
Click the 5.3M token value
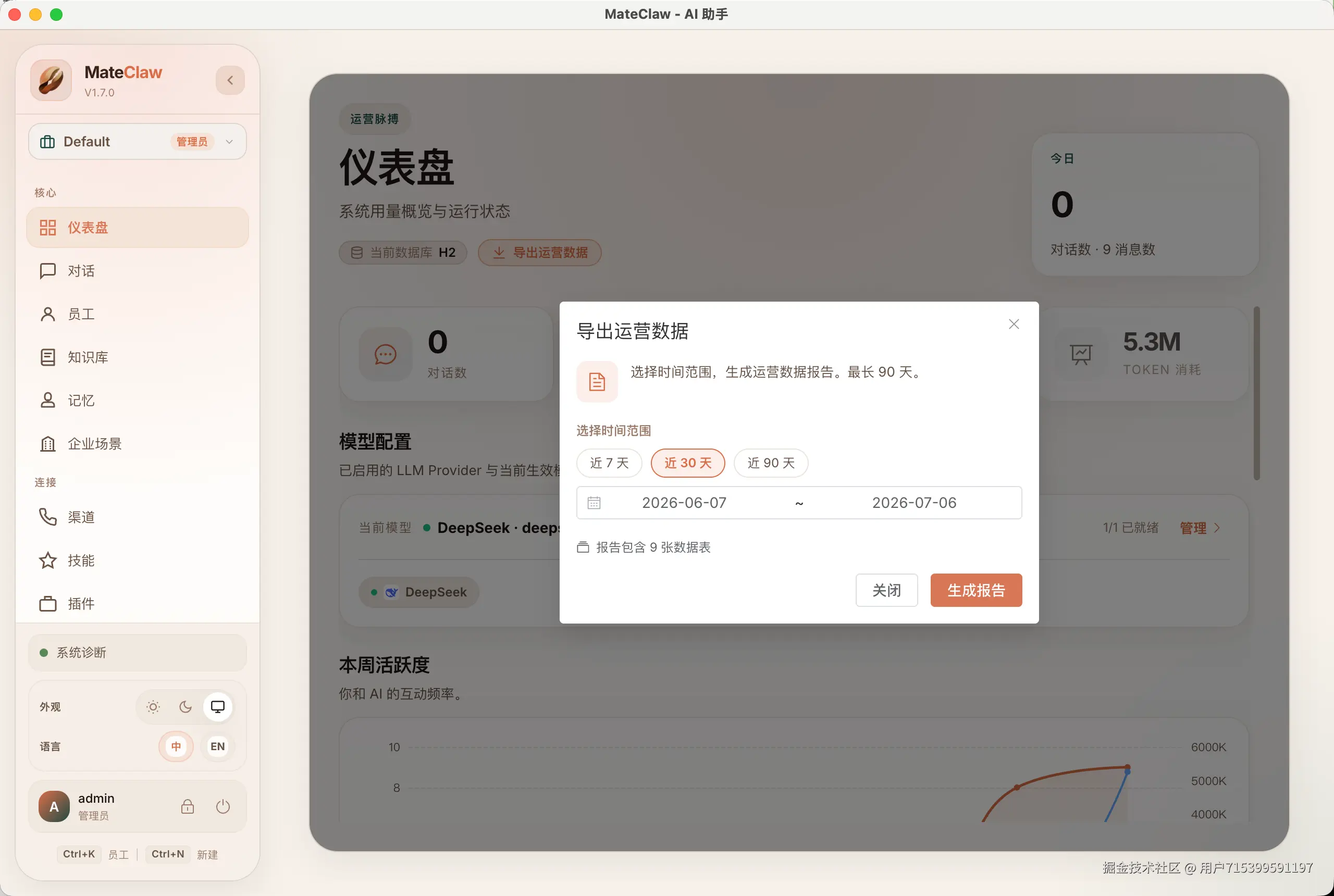coord(1152,342)
